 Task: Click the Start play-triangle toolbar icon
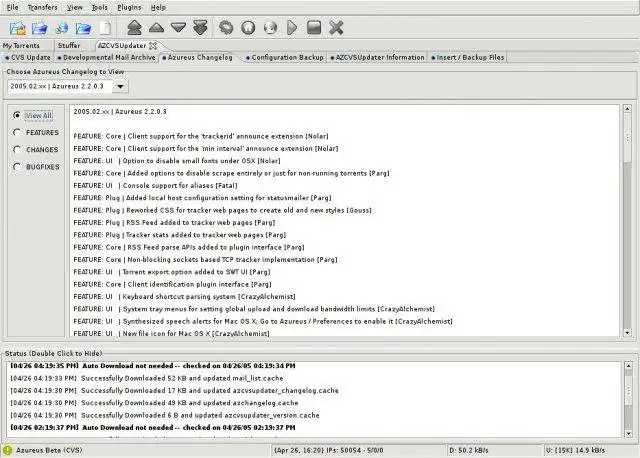click(x=292, y=28)
